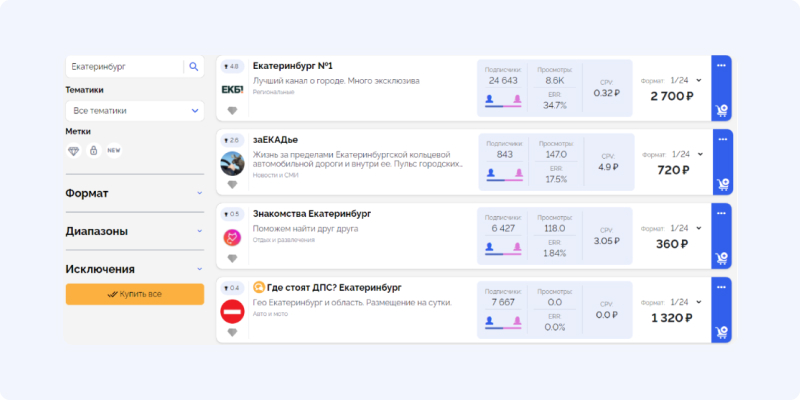This screenshot has width=800, height=400.
Task: Expand the Формат filter section
Action: (x=134, y=193)
